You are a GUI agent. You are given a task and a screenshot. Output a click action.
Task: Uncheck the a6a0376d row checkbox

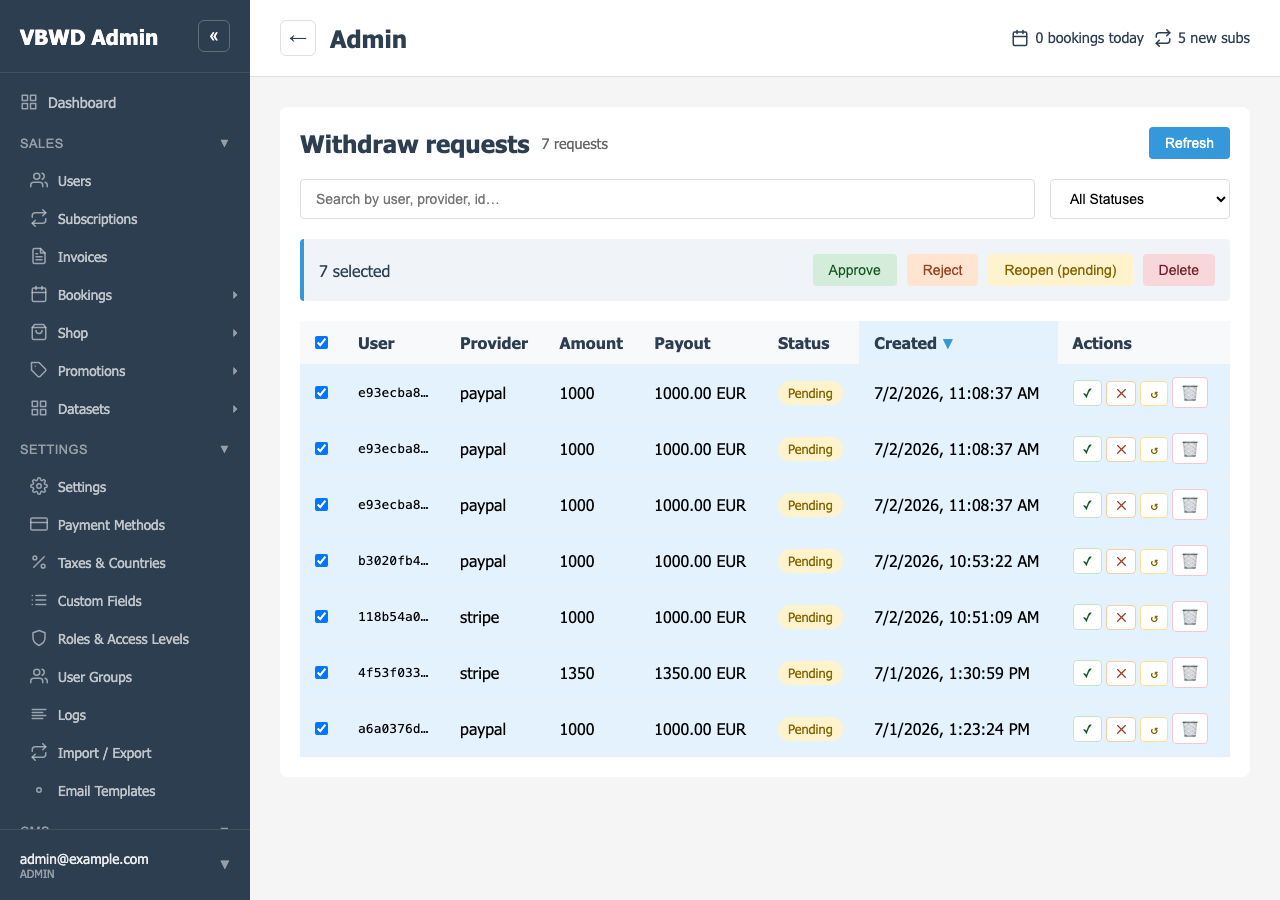pyautogui.click(x=321, y=729)
